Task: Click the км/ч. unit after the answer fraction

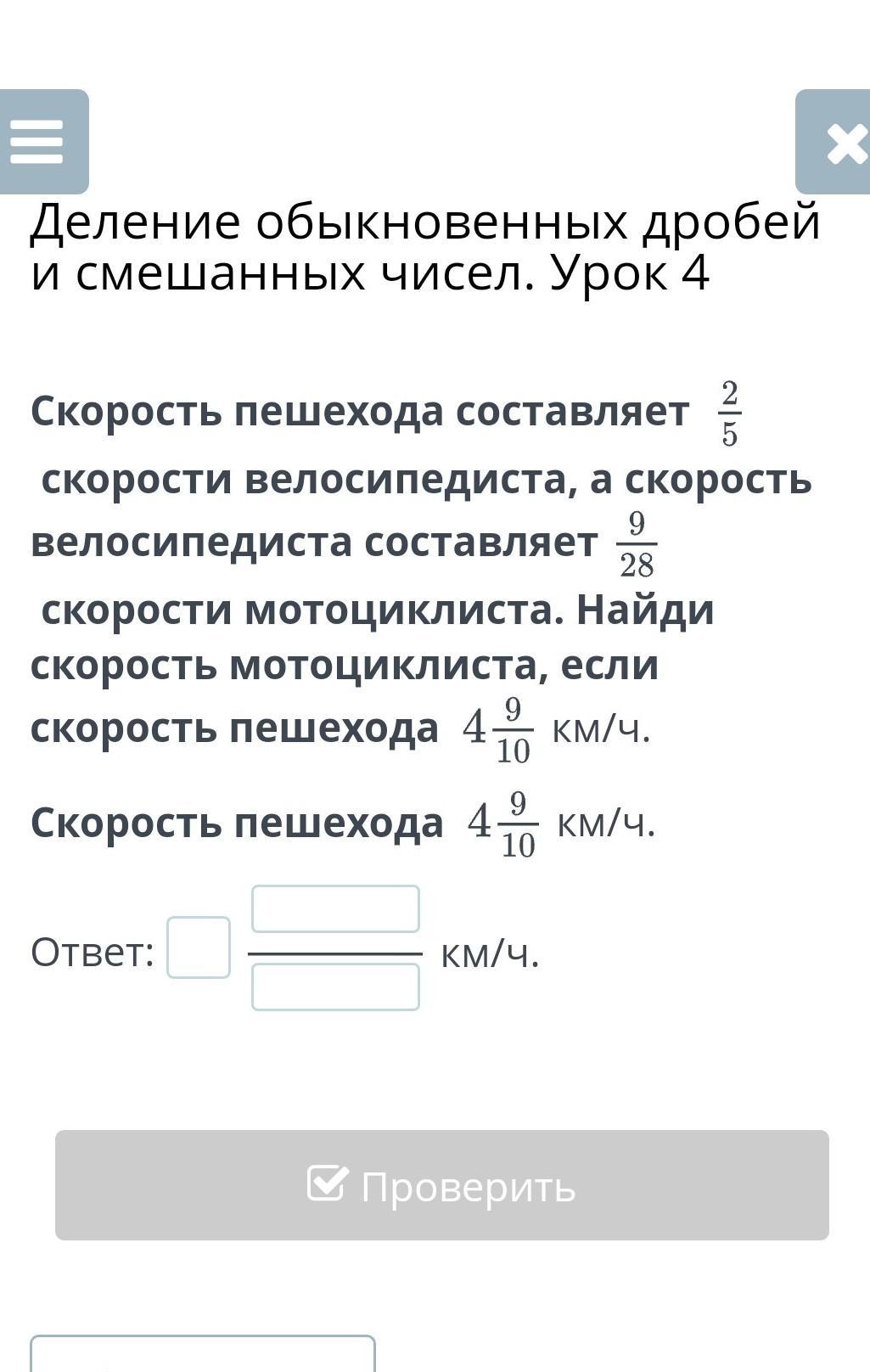Action: (x=491, y=954)
